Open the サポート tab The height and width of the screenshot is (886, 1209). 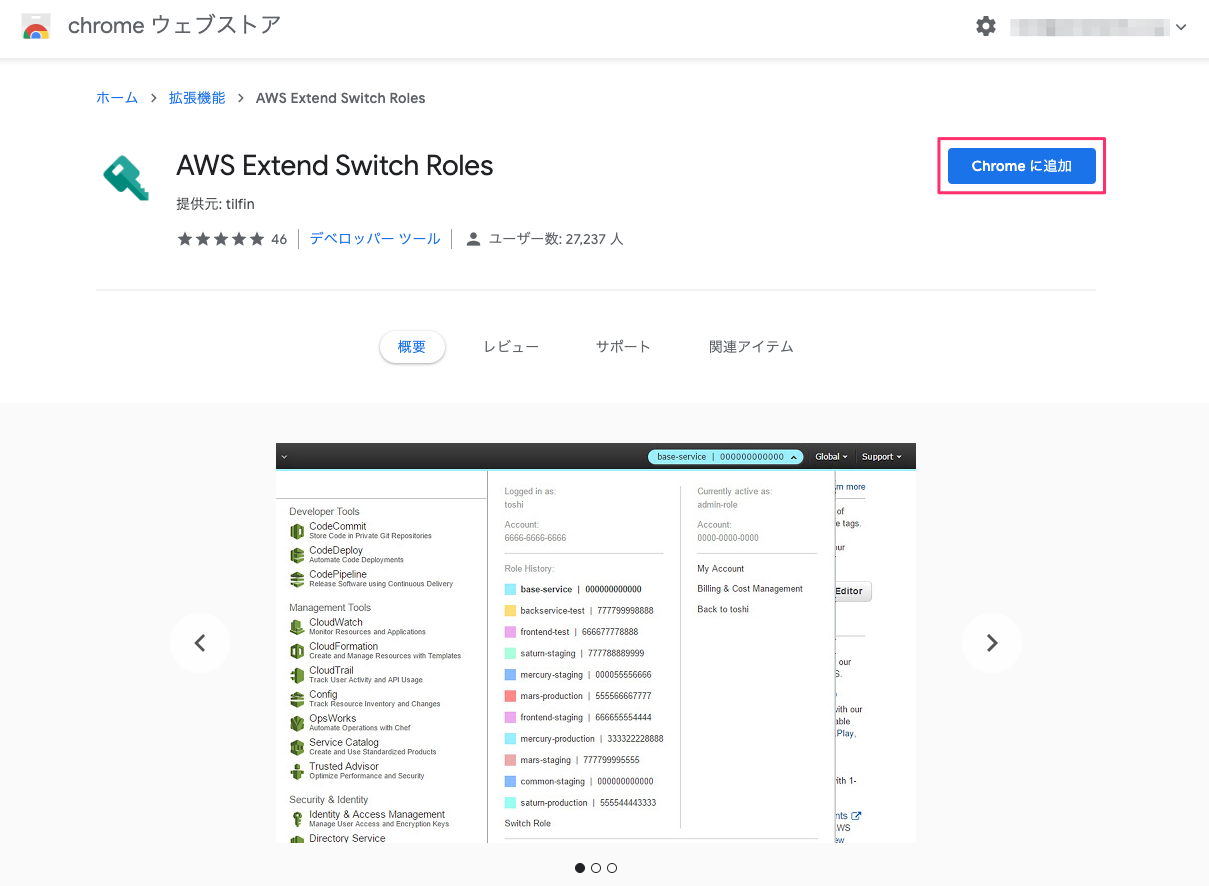[x=623, y=347]
